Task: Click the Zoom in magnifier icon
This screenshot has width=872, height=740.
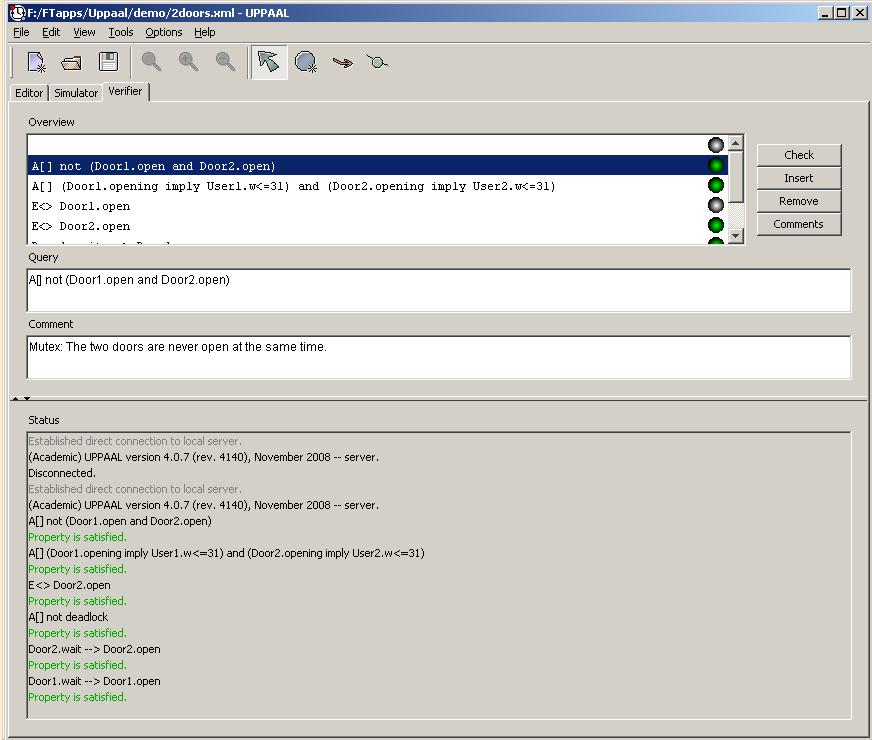Action: click(188, 62)
